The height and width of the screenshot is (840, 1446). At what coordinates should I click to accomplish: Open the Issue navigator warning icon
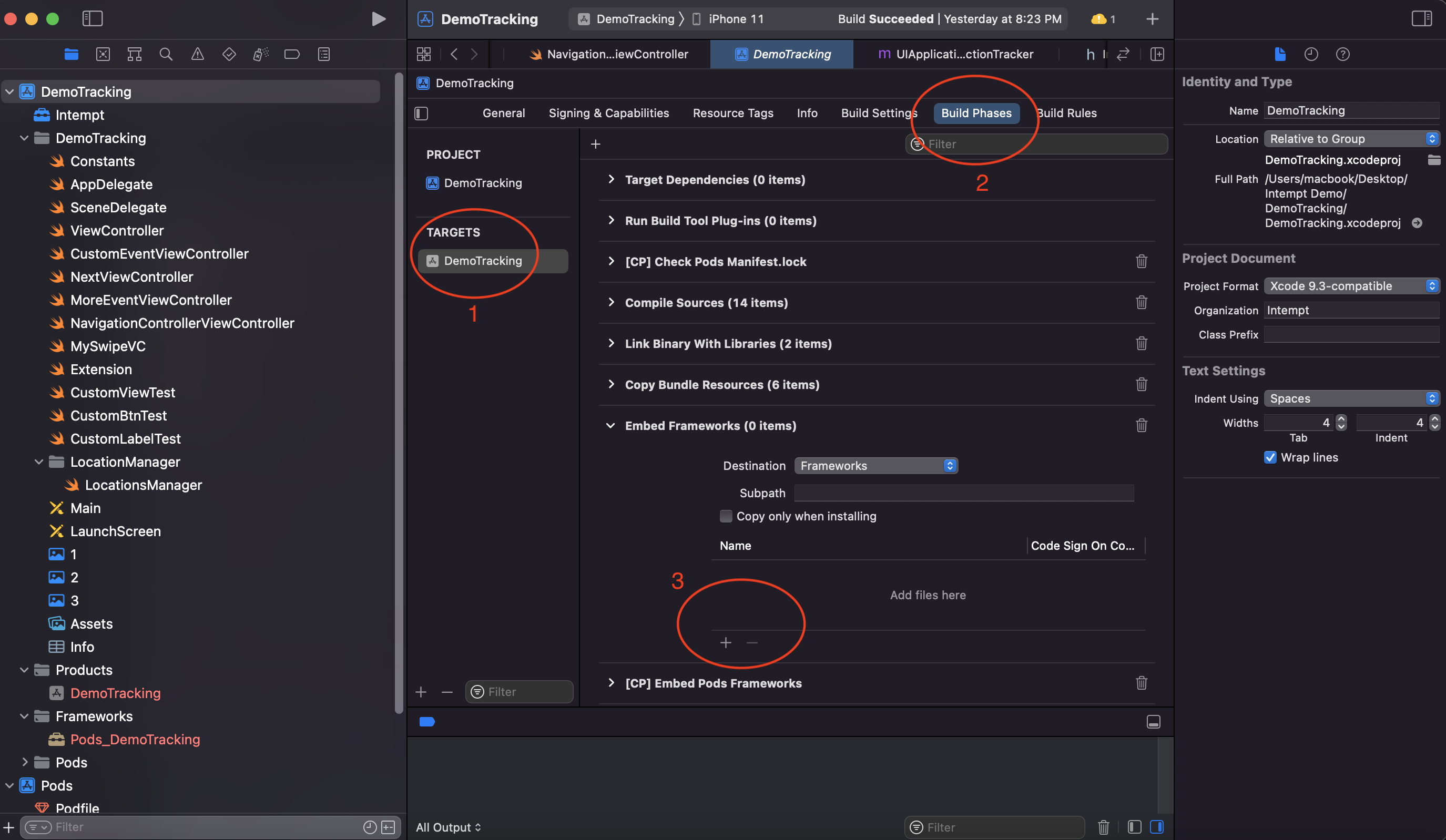197,55
